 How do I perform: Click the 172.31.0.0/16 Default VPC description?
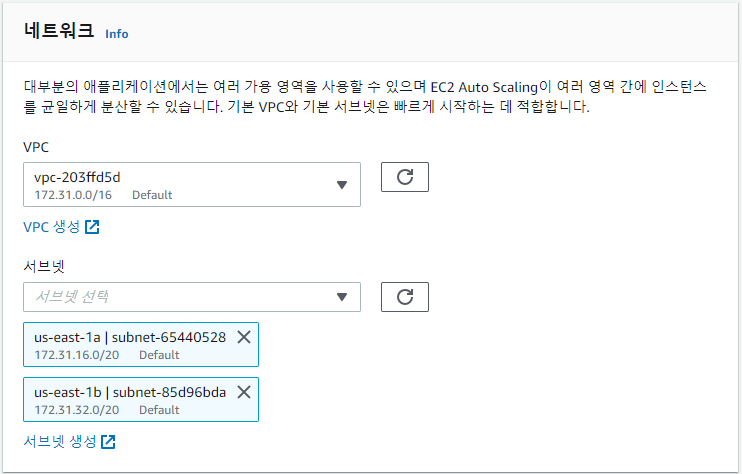[103, 195]
